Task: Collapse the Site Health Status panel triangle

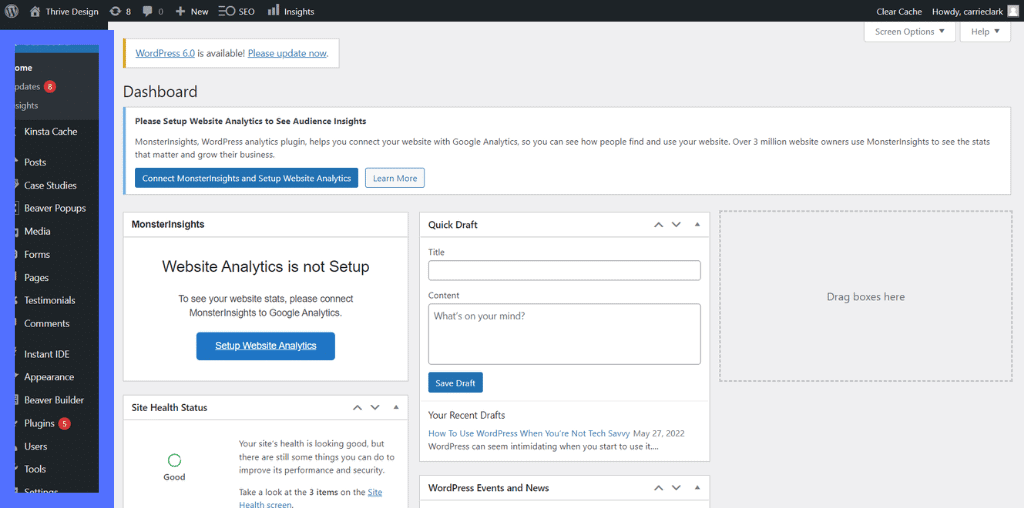Action: [x=396, y=407]
